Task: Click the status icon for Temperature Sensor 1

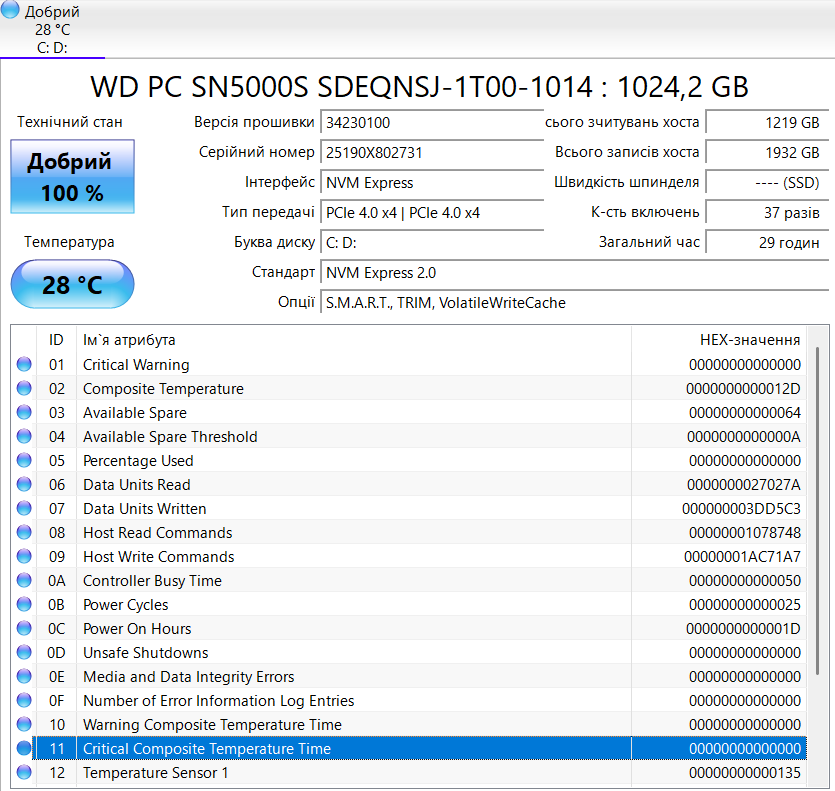Action: click(24, 773)
